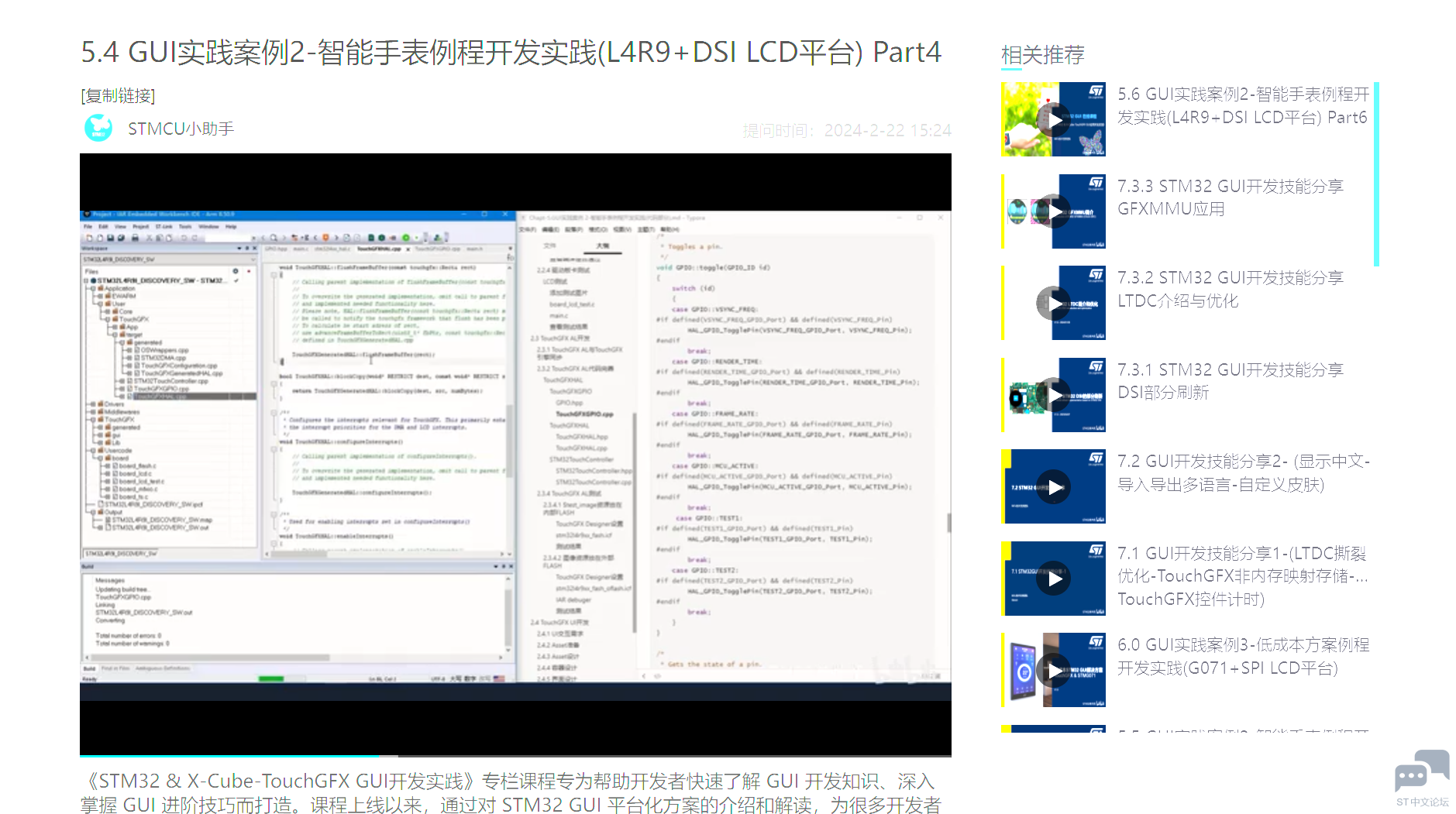Image resolution: width=1456 pixels, height=814 pixels.
Task: Expand the EWARM folder node
Action: click(x=102, y=296)
